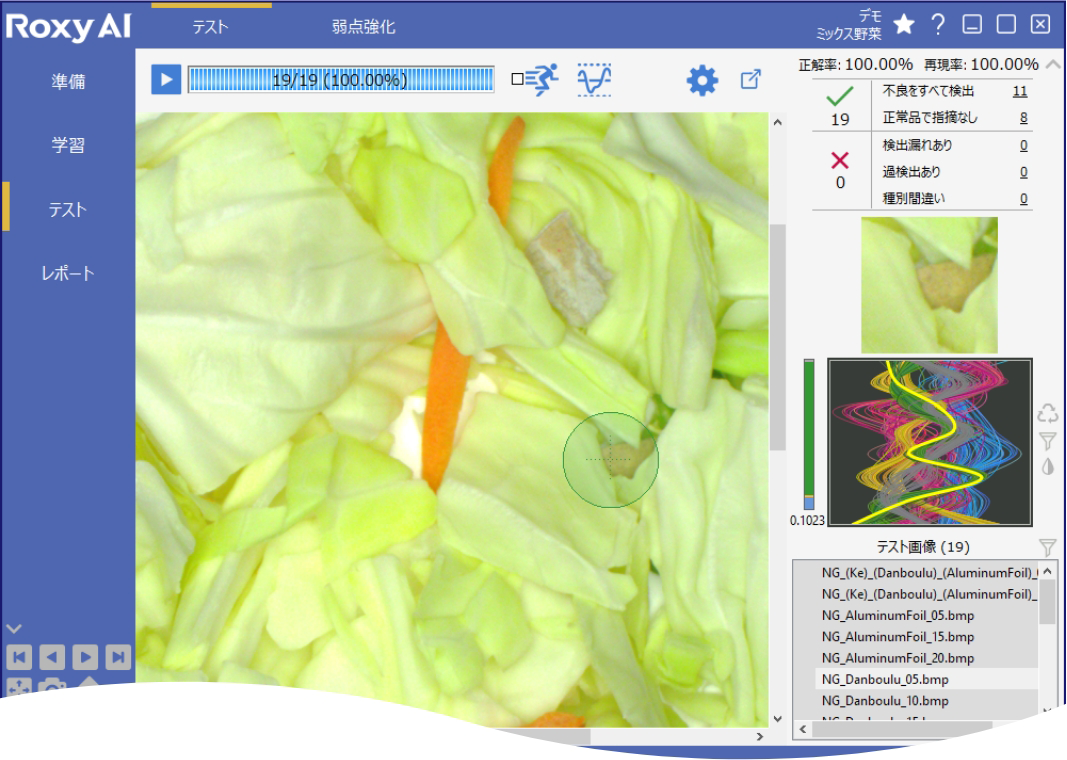Open the 準備 section in the sidebar
This screenshot has height=760, width=1067.
tap(68, 82)
